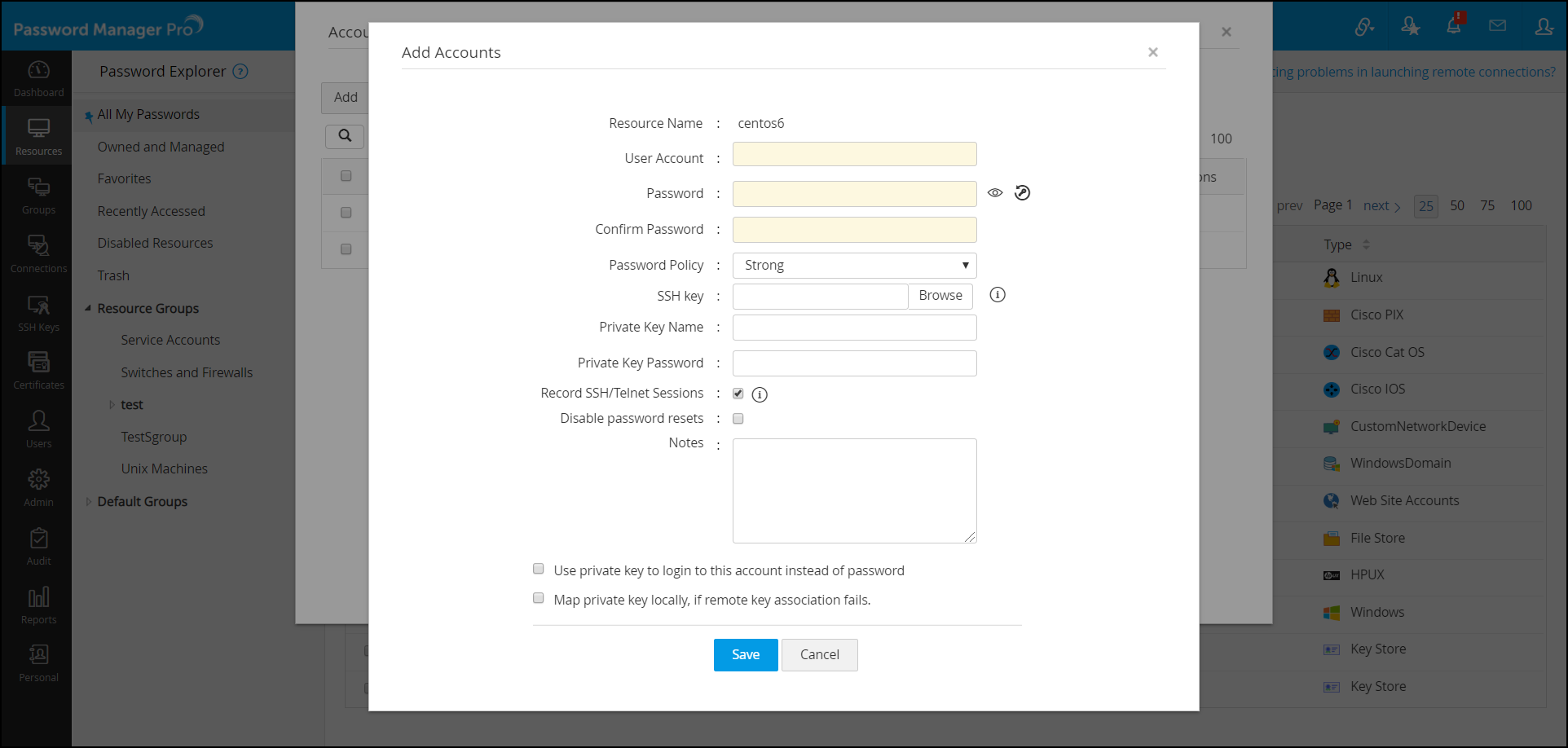
Task: Click the User Account input field
Action: (x=854, y=155)
